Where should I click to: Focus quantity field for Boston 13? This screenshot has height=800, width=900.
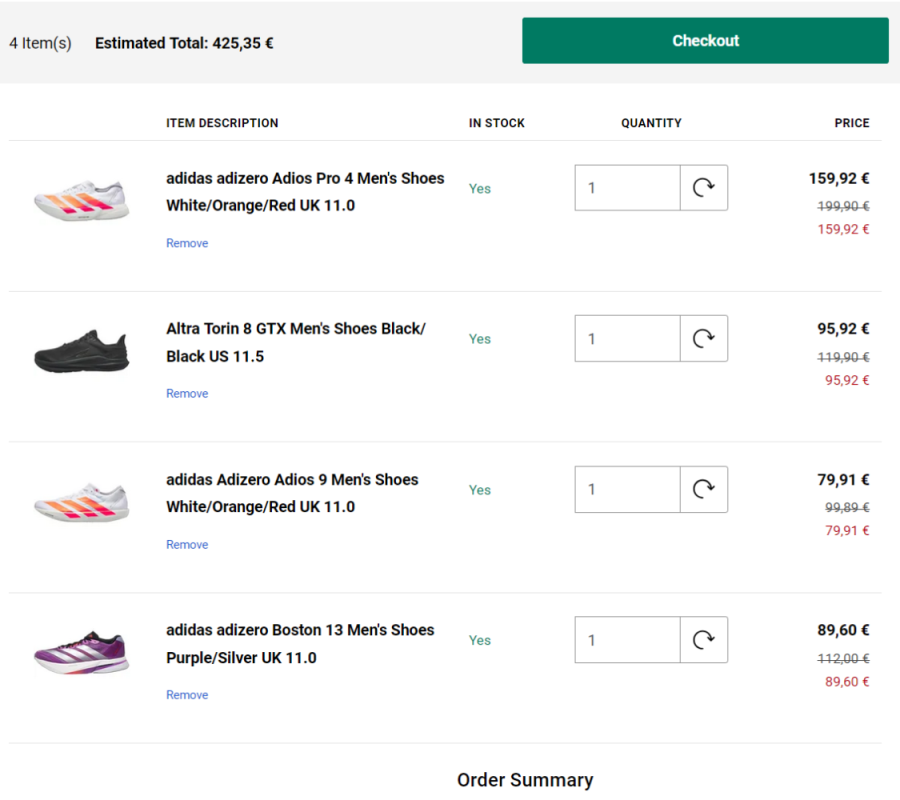click(627, 640)
